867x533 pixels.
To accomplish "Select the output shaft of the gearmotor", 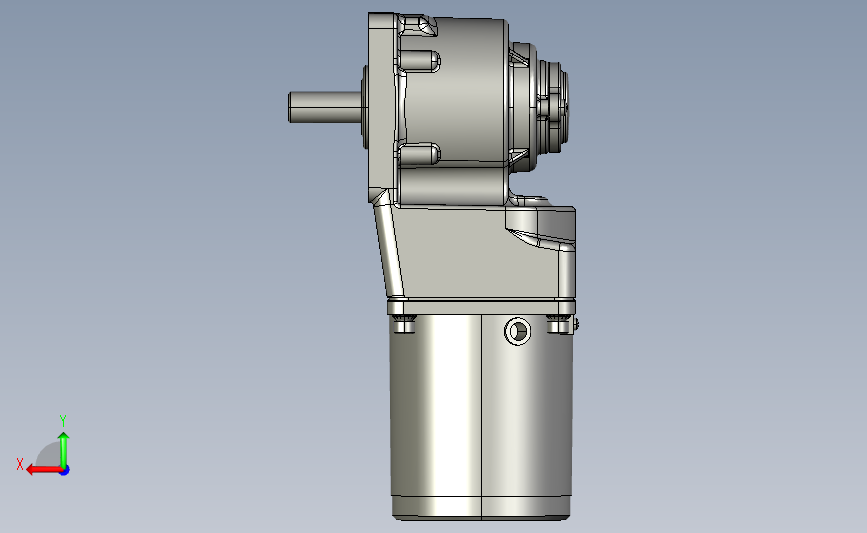I will [x=325, y=107].
